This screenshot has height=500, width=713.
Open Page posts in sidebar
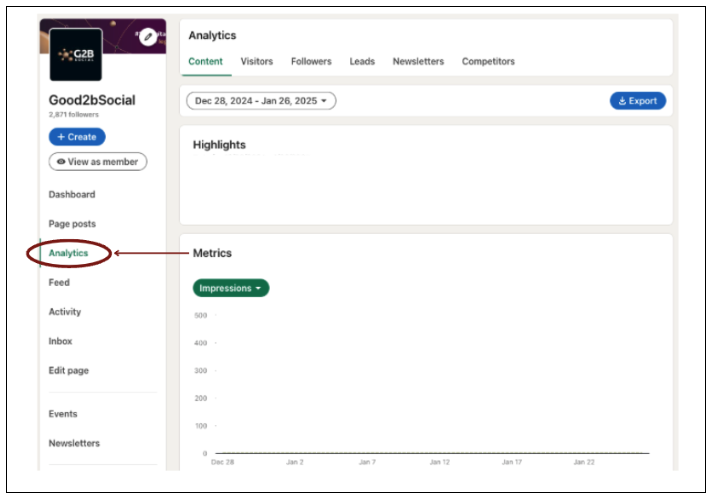point(72,224)
